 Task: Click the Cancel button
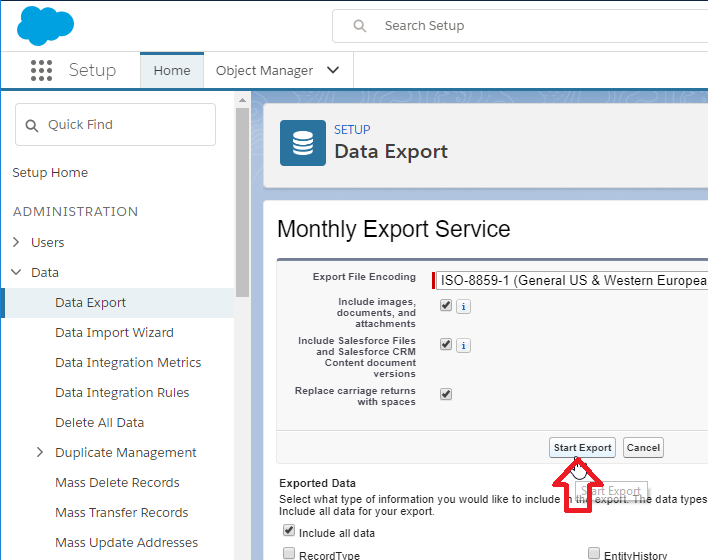(643, 448)
